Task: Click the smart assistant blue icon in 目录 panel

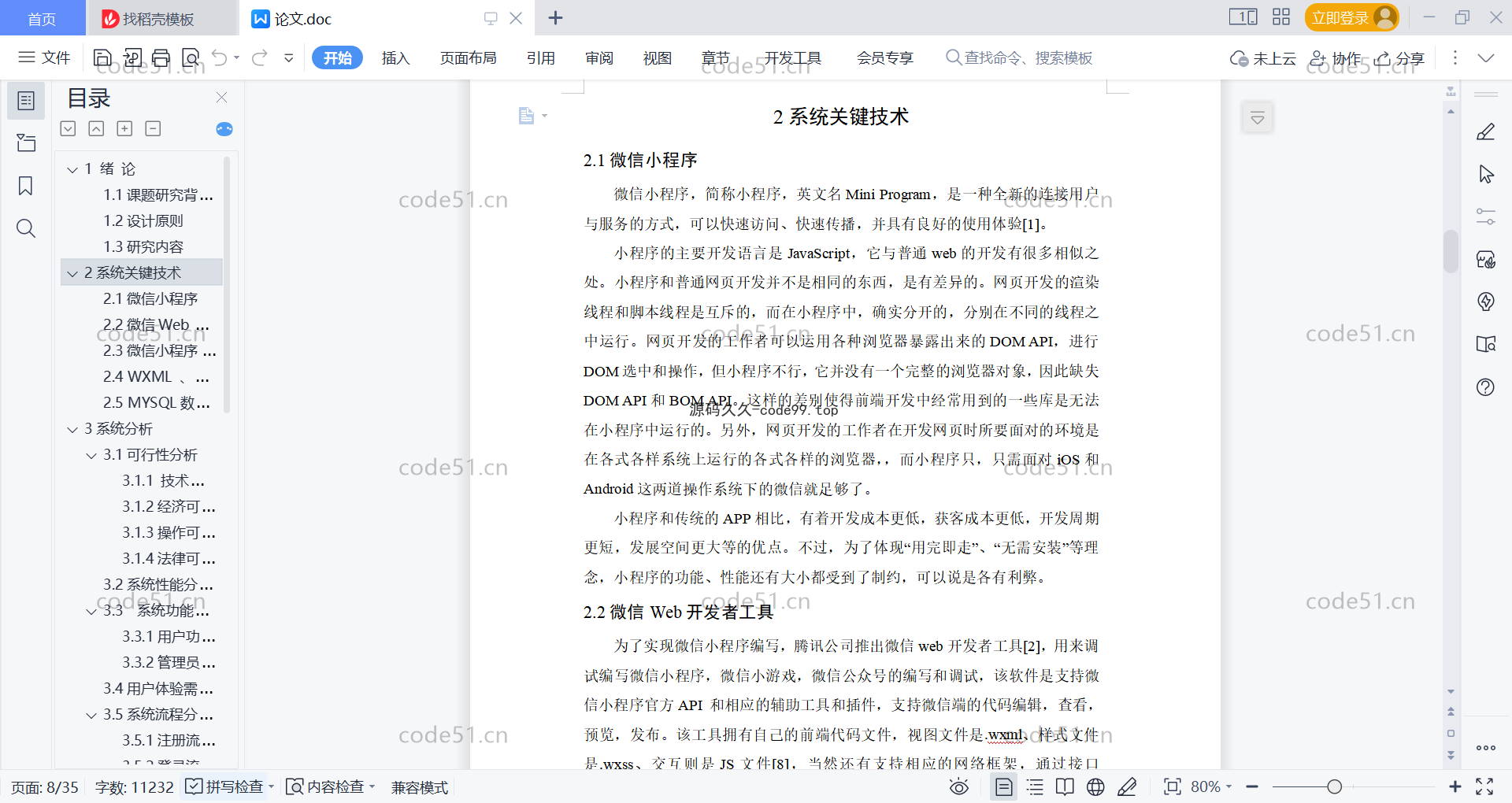Action: tap(224, 129)
